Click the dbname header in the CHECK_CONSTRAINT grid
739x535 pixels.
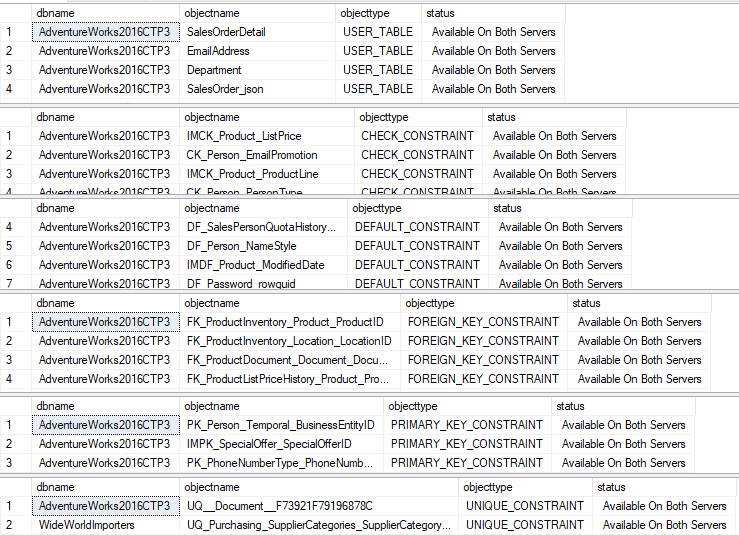[106, 117]
